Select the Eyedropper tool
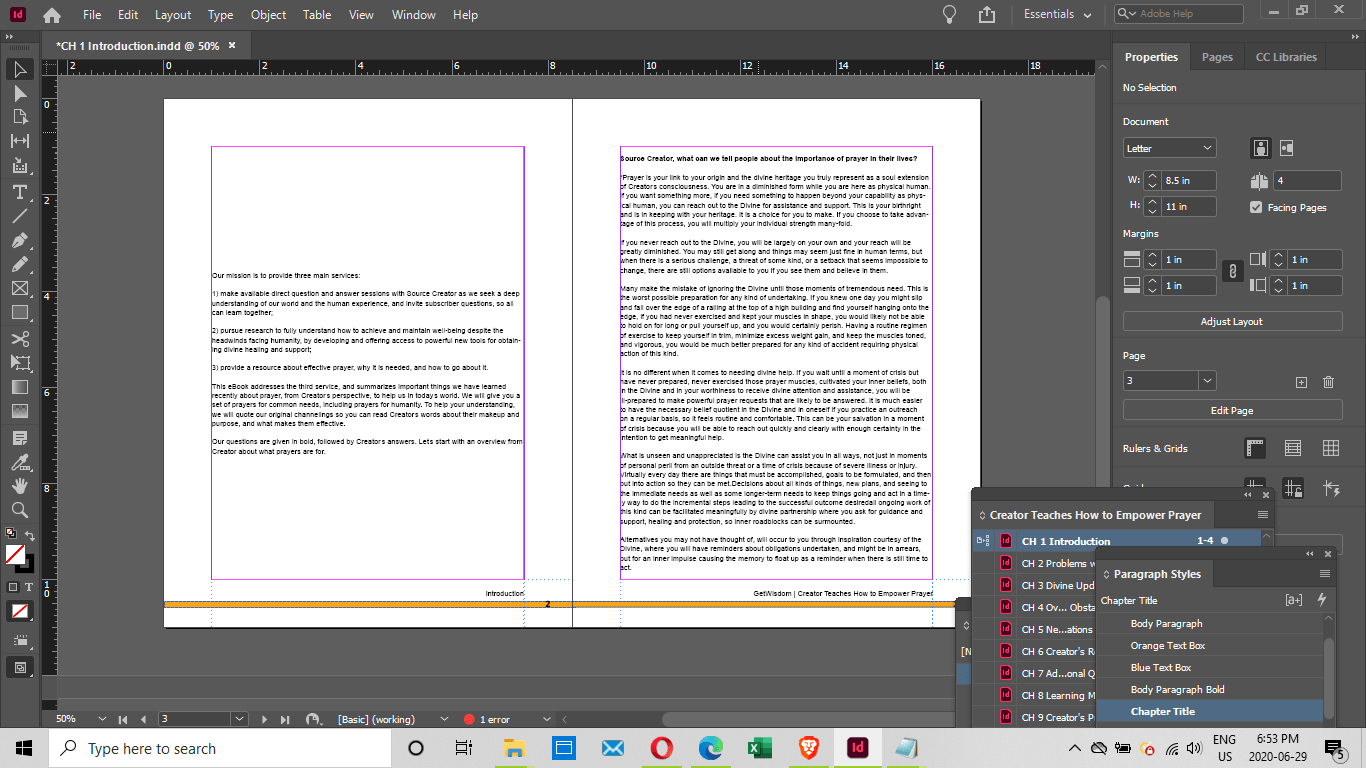Image resolution: width=1366 pixels, height=768 pixels. pyautogui.click(x=22, y=461)
